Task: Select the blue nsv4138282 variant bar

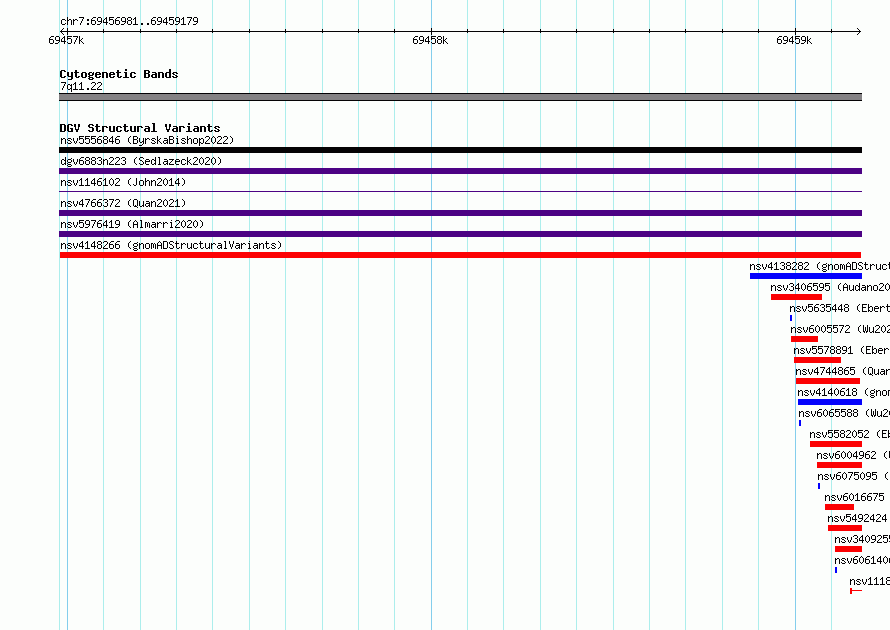Action: click(806, 276)
